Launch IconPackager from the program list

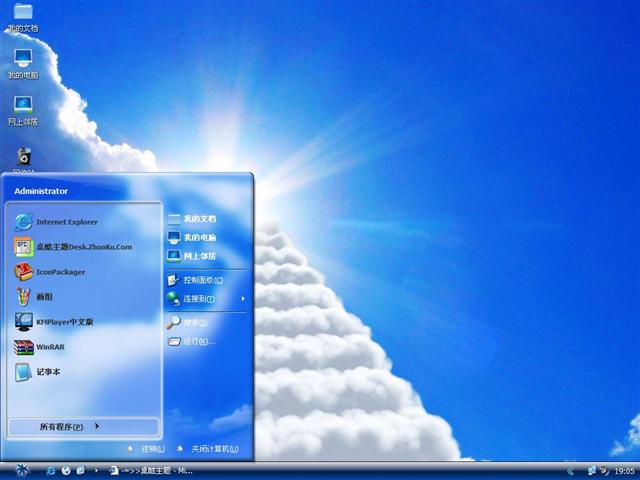pos(49,272)
